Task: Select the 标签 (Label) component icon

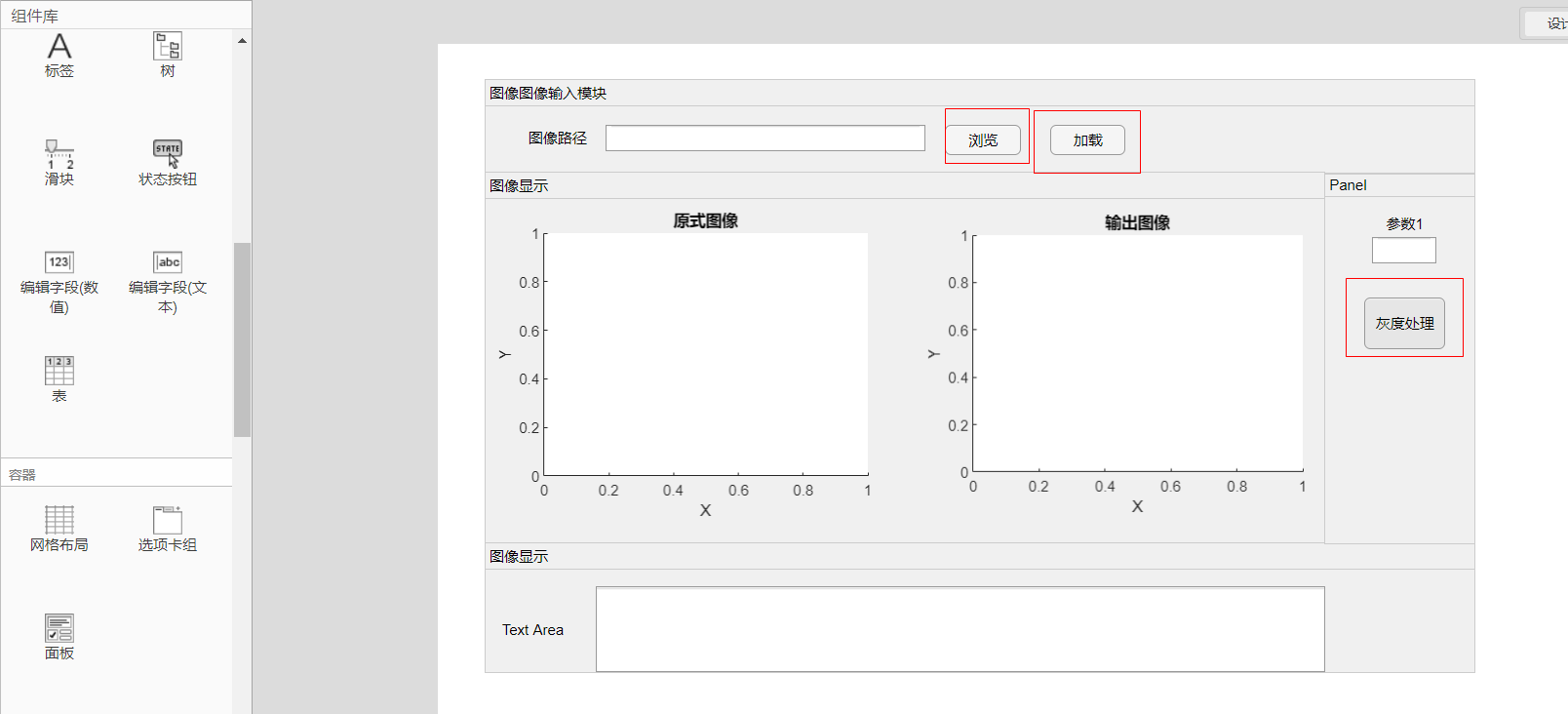Action: click(x=59, y=47)
